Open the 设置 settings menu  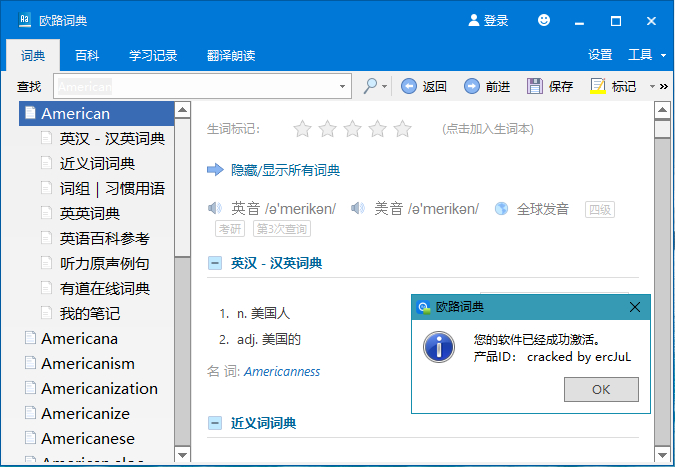(x=600, y=55)
